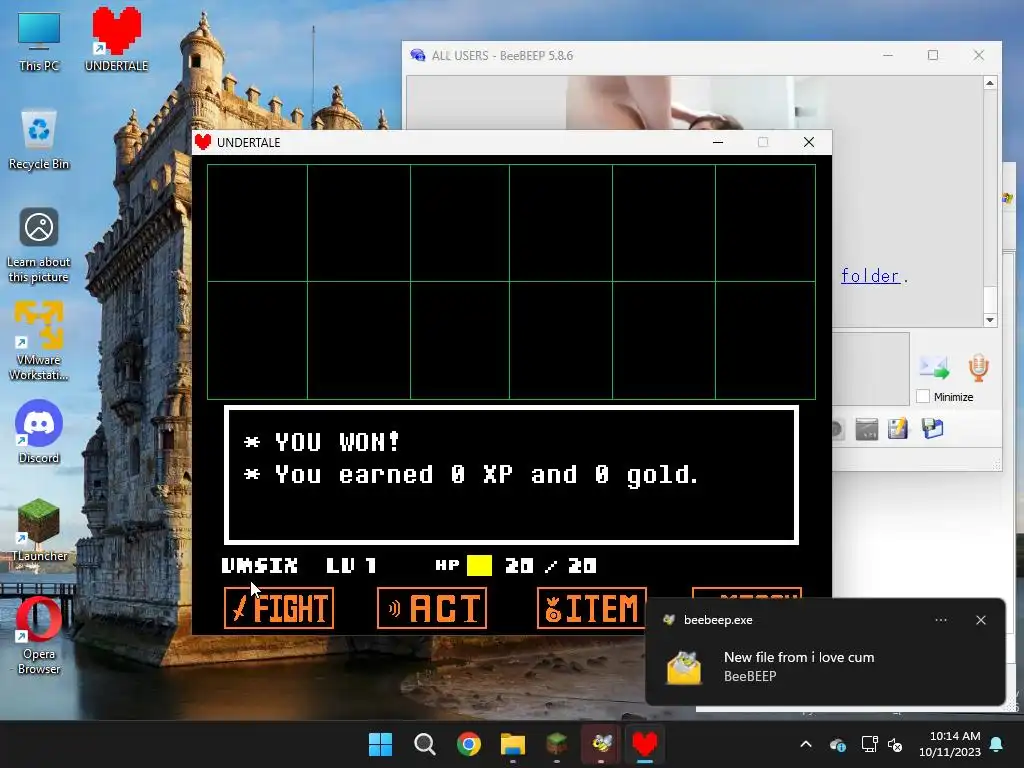Open the 'folder' link in BeeBEEP chat

[870, 276]
